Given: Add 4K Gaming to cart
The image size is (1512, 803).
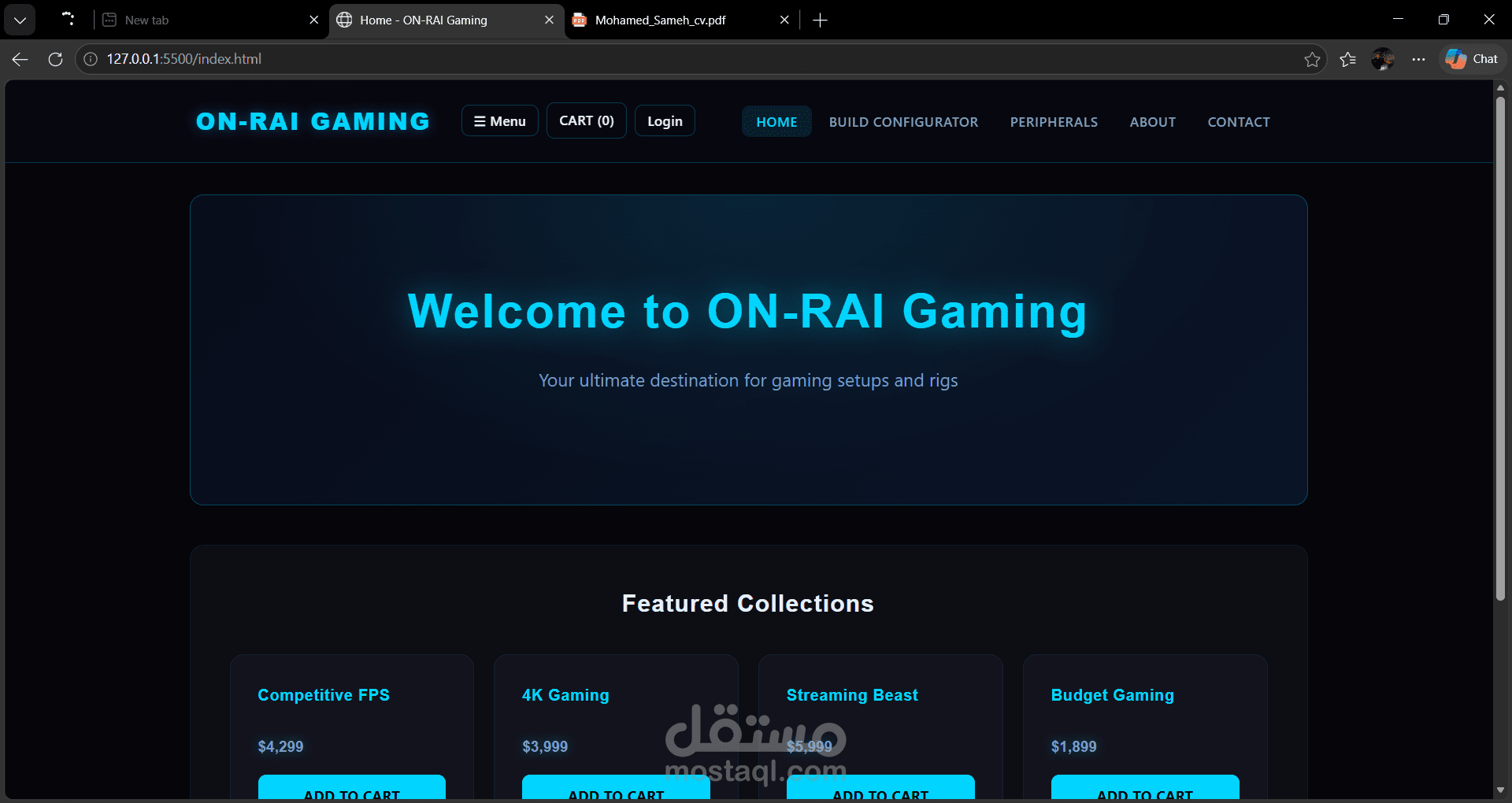Looking at the screenshot, I should (x=616, y=788).
